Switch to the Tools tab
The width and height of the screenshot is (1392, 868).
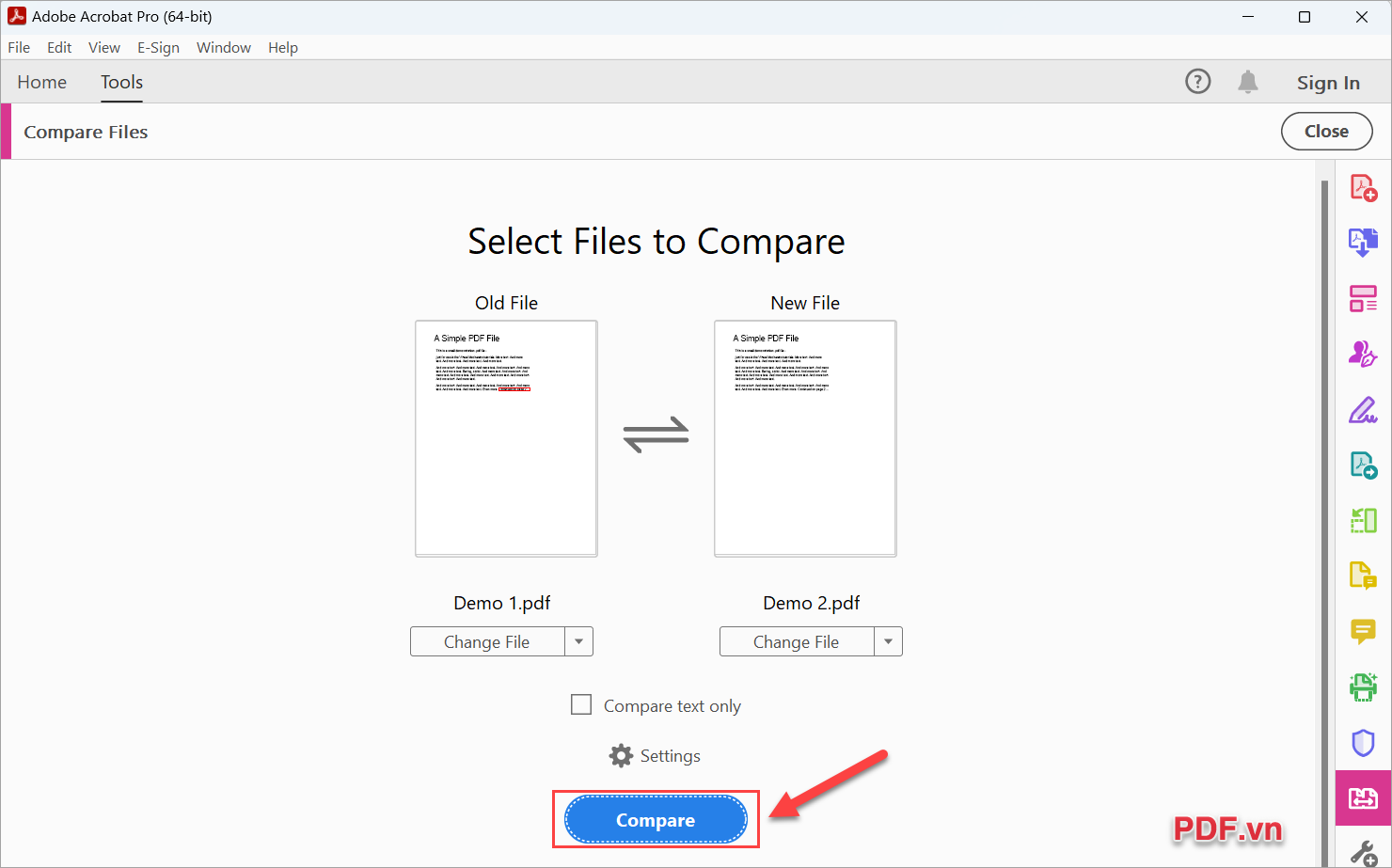click(122, 82)
